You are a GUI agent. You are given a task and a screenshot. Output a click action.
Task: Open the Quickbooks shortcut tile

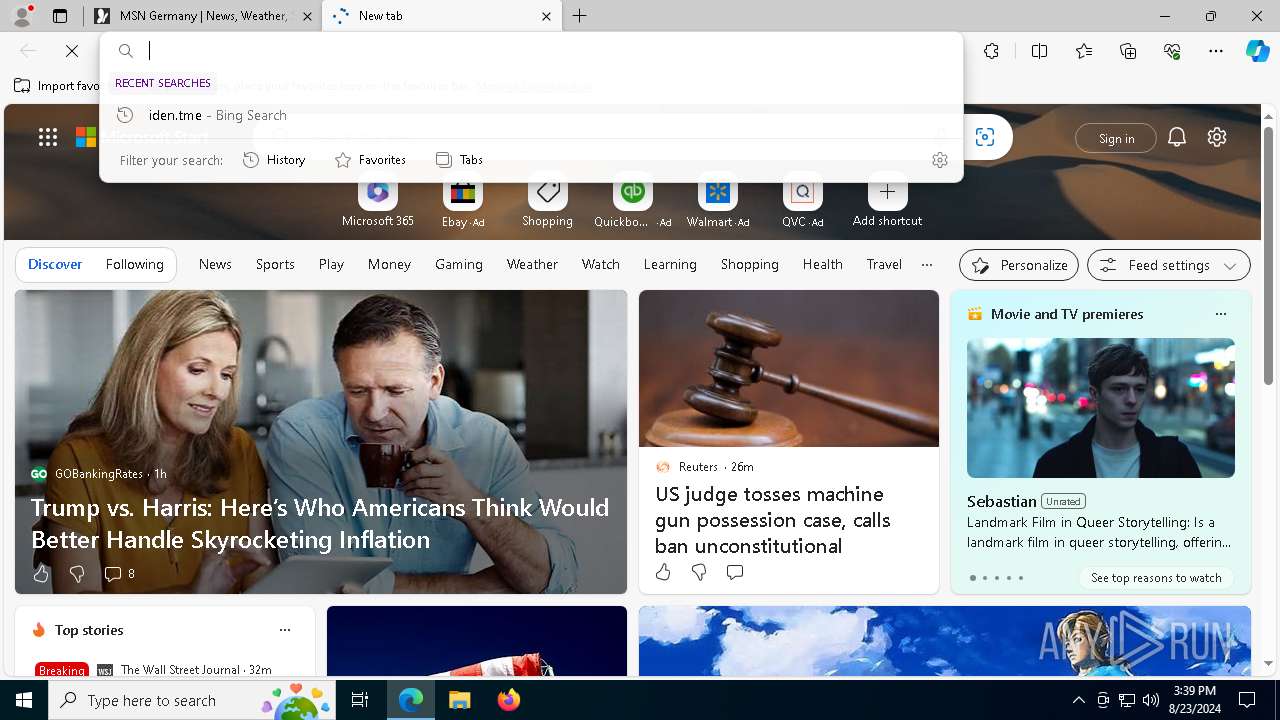(x=632, y=200)
